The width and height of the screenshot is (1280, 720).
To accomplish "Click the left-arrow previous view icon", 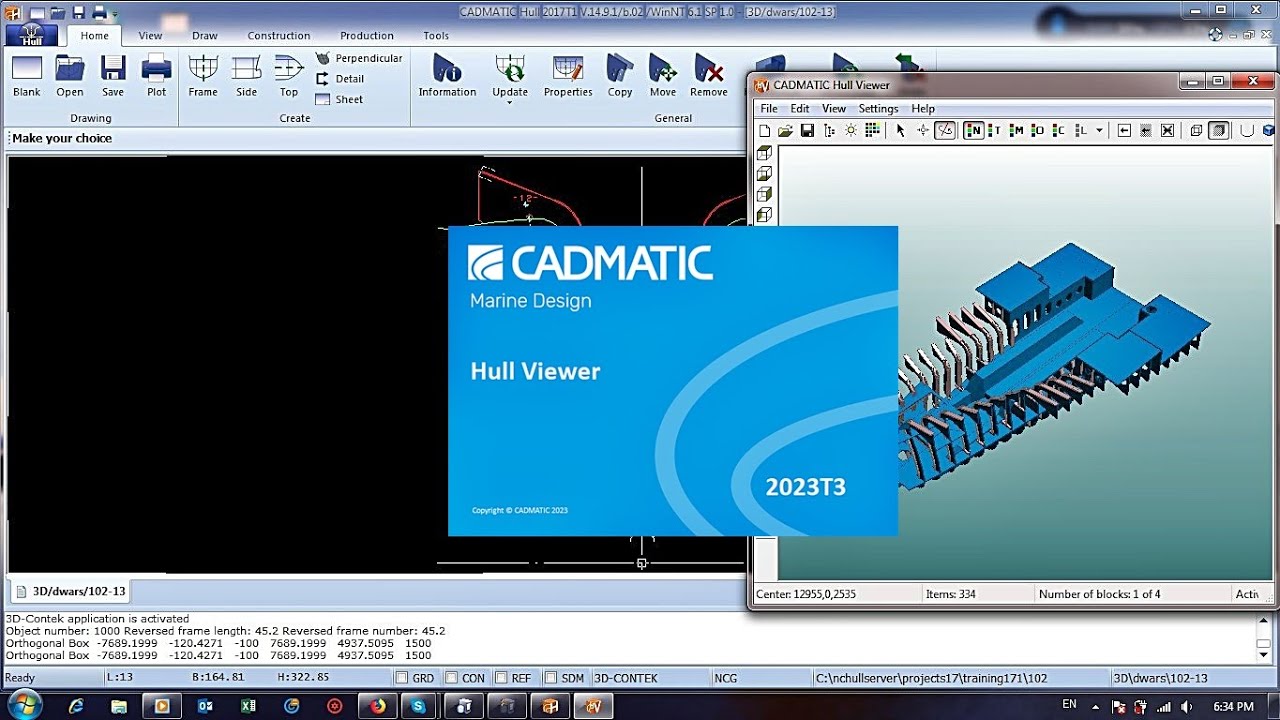I will click(x=1124, y=130).
